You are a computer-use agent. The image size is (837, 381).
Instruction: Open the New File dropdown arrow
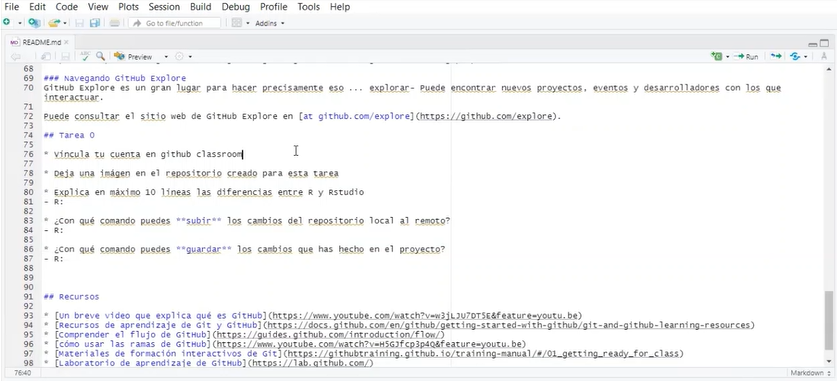(x=20, y=23)
